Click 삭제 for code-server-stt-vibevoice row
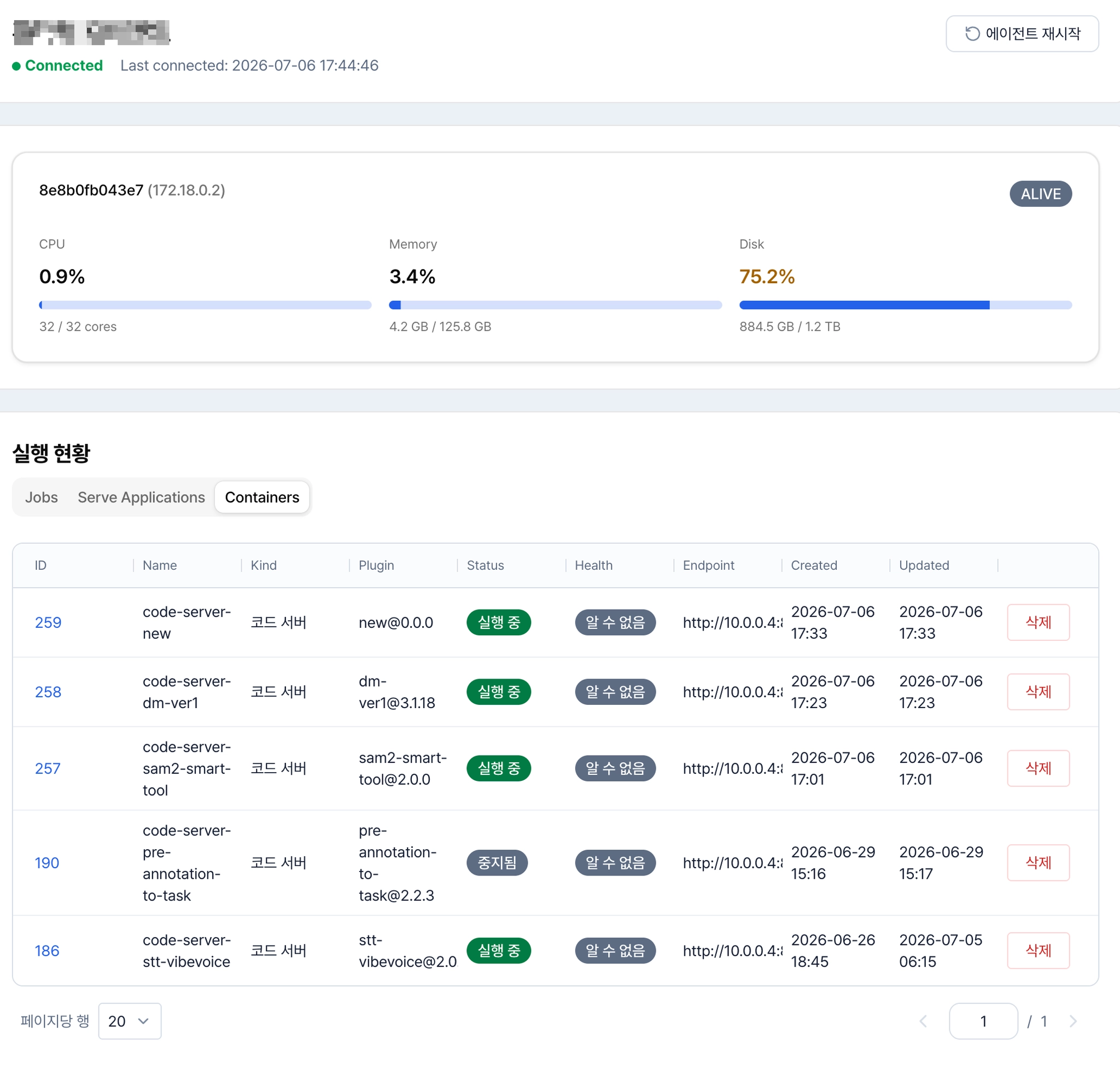The image size is (1120, 1069). coord(1038,950)
